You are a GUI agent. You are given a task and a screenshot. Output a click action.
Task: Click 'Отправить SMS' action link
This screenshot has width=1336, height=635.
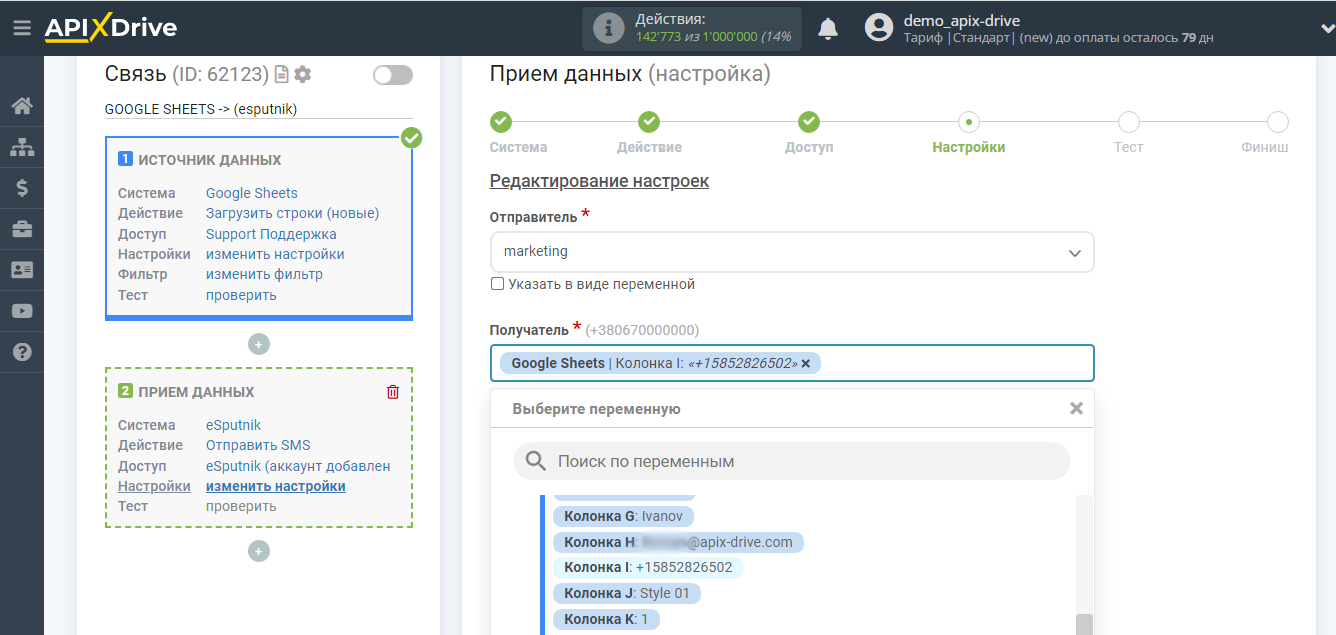click(258, 445)
